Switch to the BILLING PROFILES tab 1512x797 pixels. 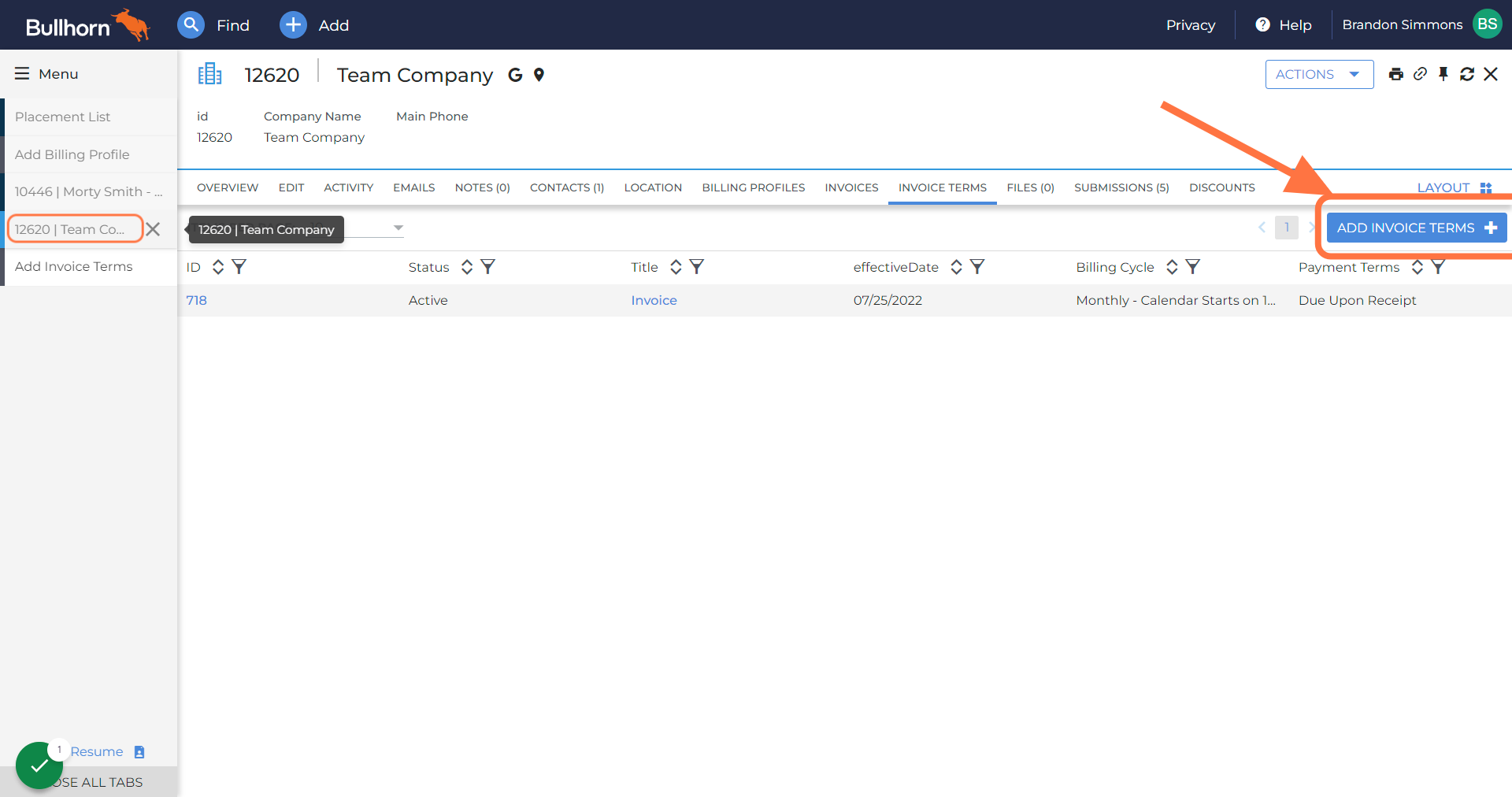click(754, 187)
